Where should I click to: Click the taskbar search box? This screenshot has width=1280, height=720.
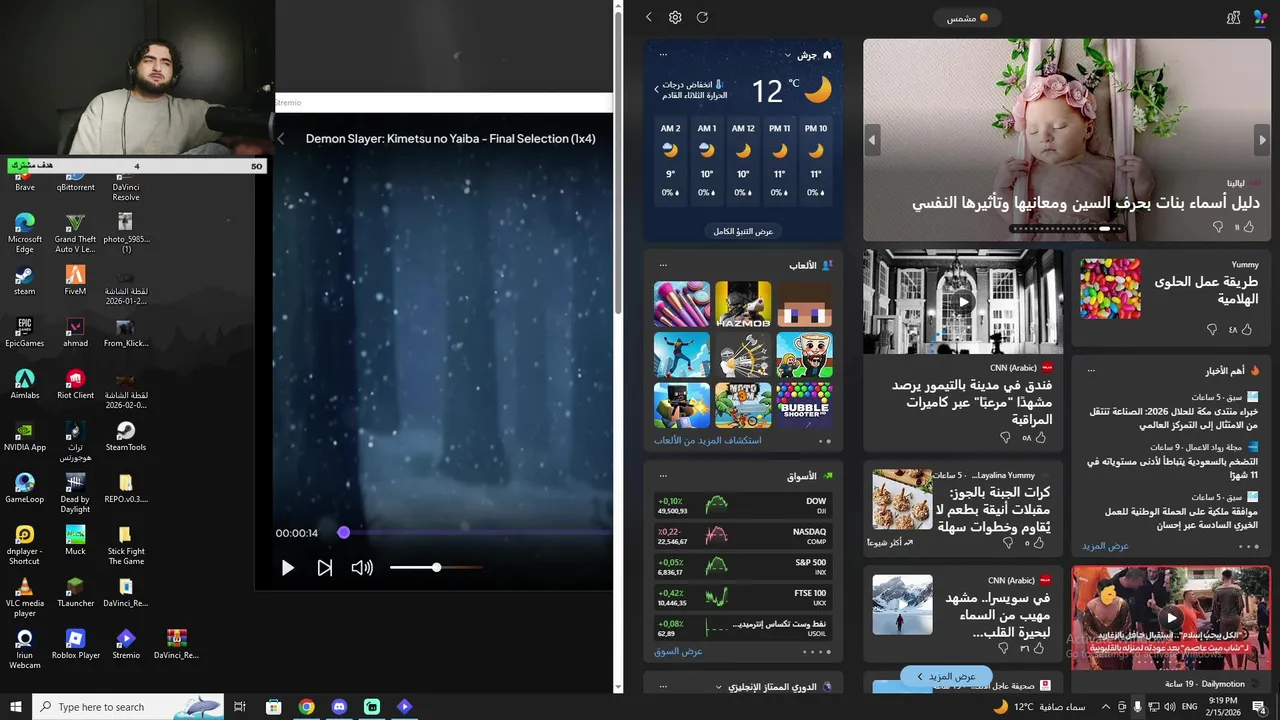click(x=130, y=707)
